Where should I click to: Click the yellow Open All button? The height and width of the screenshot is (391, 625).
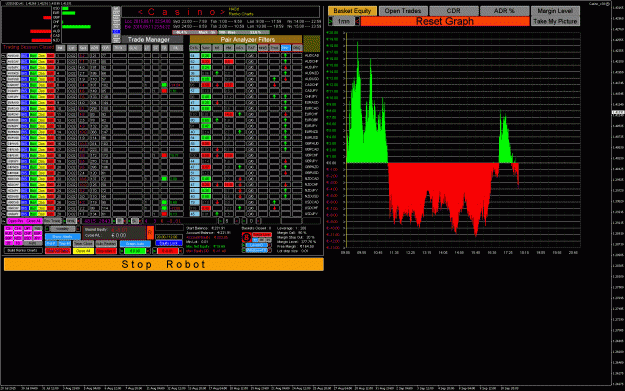pyautogui.click(x=83, y=251)
